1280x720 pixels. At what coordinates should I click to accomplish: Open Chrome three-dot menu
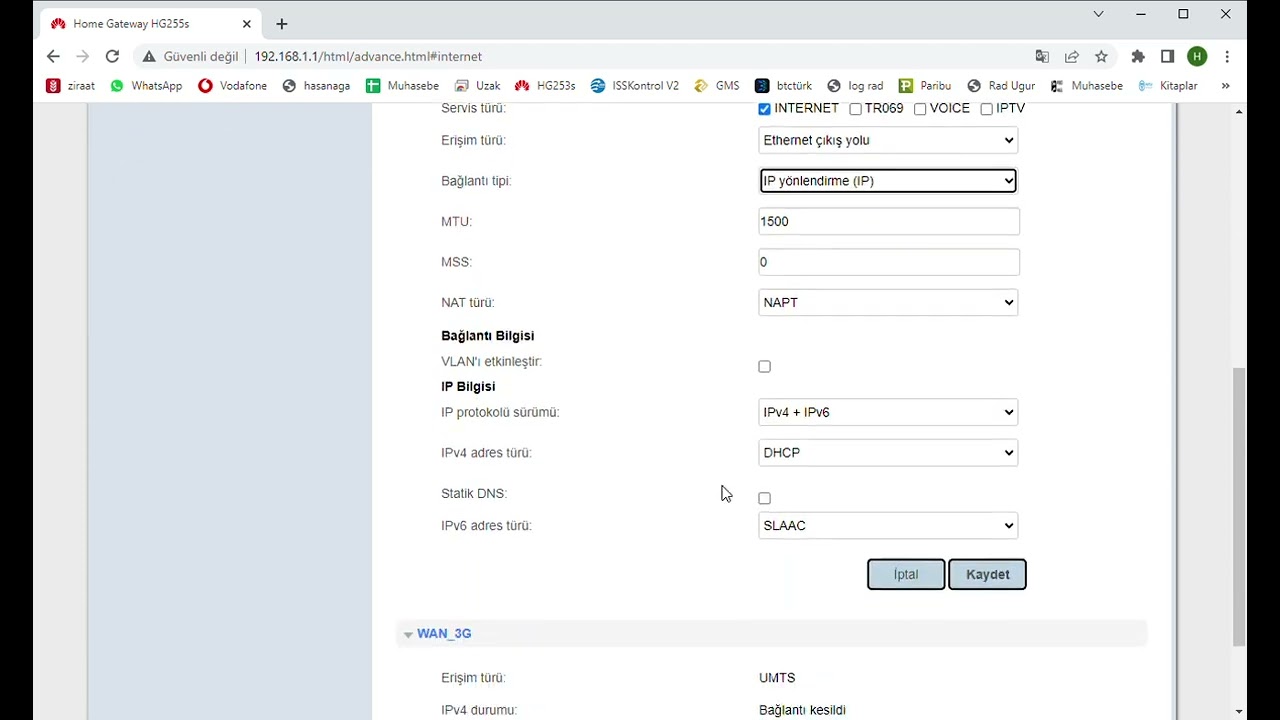click(x=1227, y=57)
